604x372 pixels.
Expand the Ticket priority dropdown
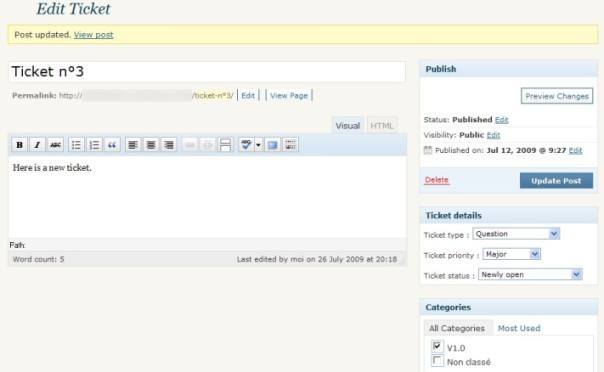512,254
